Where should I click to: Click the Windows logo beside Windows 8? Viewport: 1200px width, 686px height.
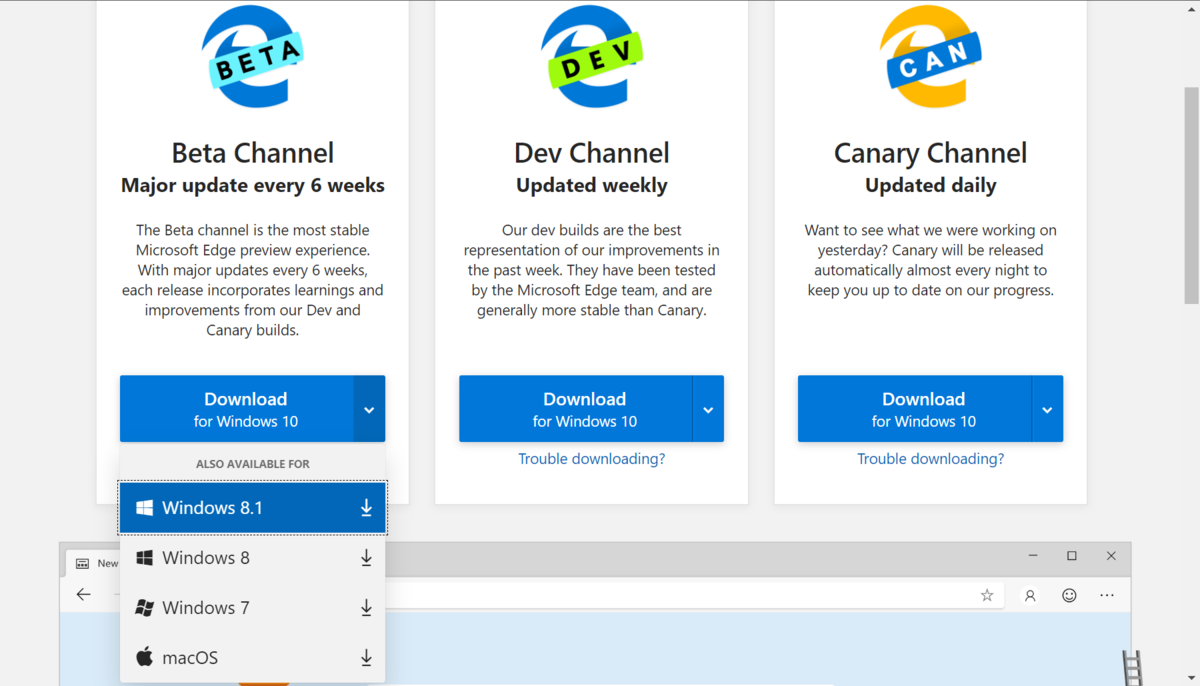coord(144,558)
